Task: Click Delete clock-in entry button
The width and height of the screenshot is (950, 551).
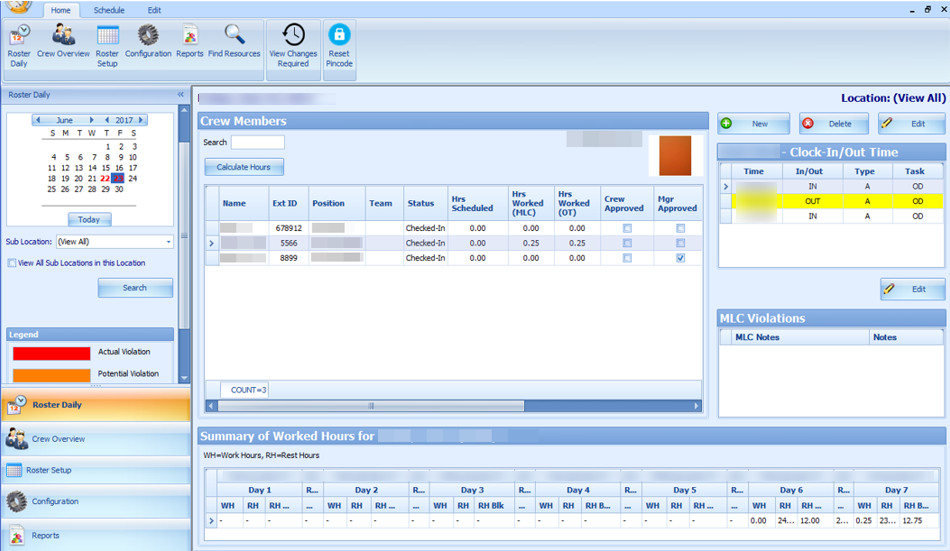Action: [834, 124]
